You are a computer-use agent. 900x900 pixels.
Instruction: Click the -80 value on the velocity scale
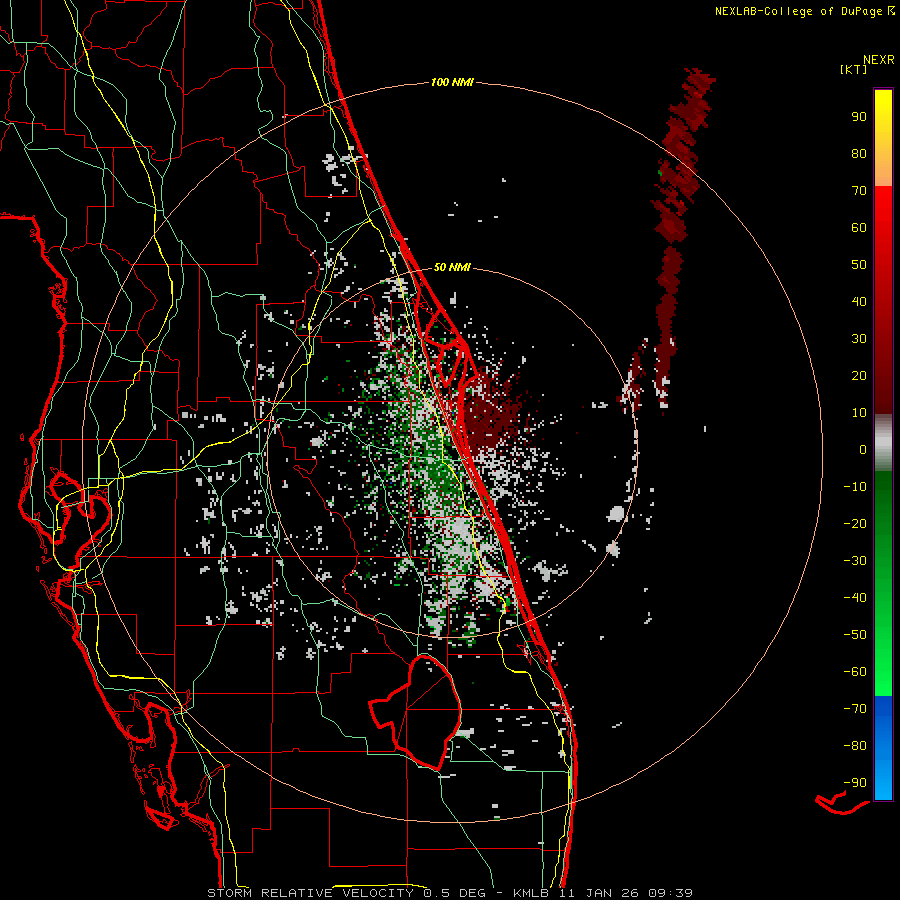click(855, 746)
